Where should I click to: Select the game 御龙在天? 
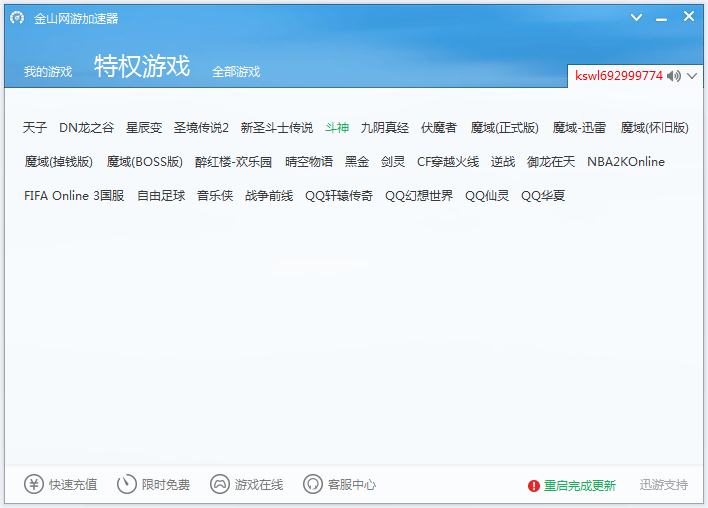(551, 162)
